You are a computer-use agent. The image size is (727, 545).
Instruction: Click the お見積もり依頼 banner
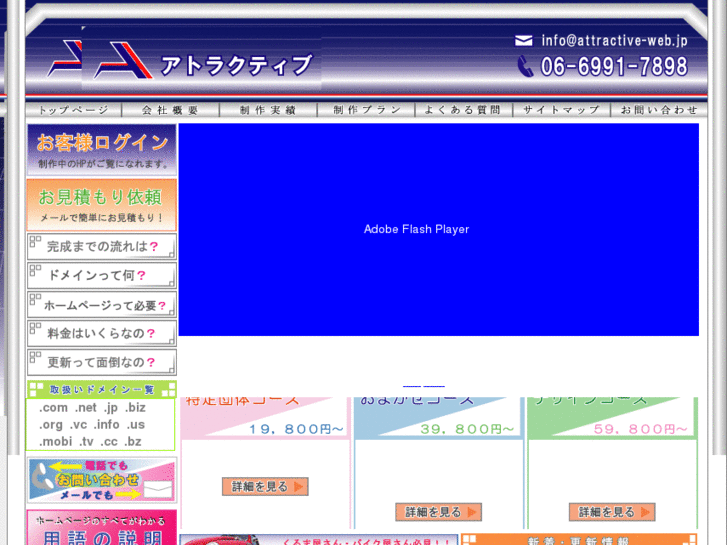pos(102,205)
